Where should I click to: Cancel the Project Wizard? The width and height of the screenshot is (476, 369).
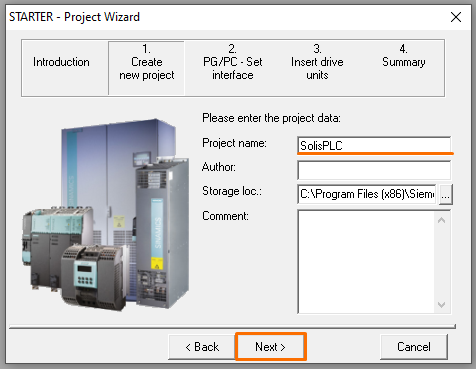point(414,347)
